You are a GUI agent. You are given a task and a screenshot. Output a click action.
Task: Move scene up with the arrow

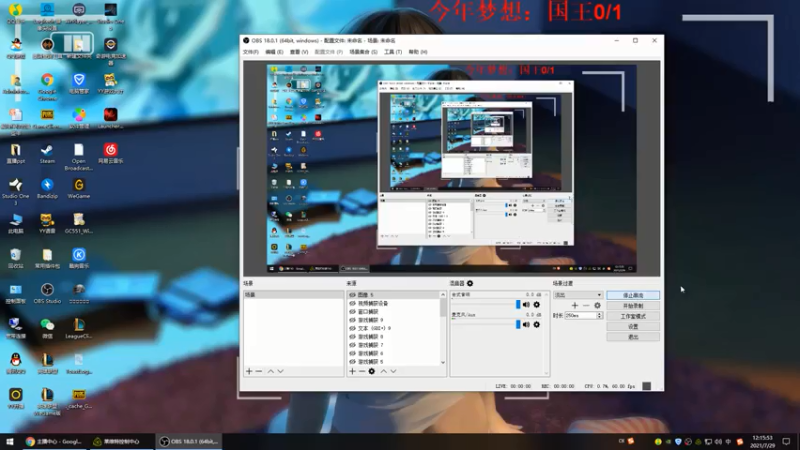pos(270,371)
